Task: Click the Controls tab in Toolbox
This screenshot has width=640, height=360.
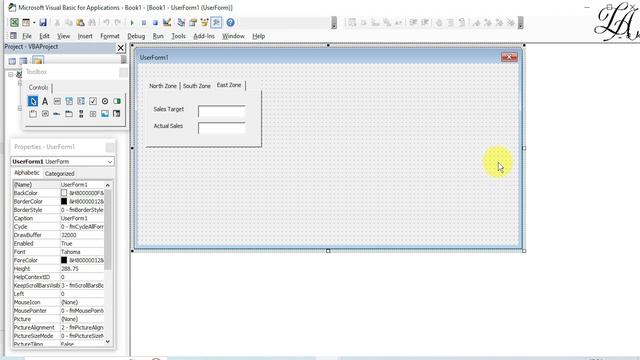Action: click(39, 87)
